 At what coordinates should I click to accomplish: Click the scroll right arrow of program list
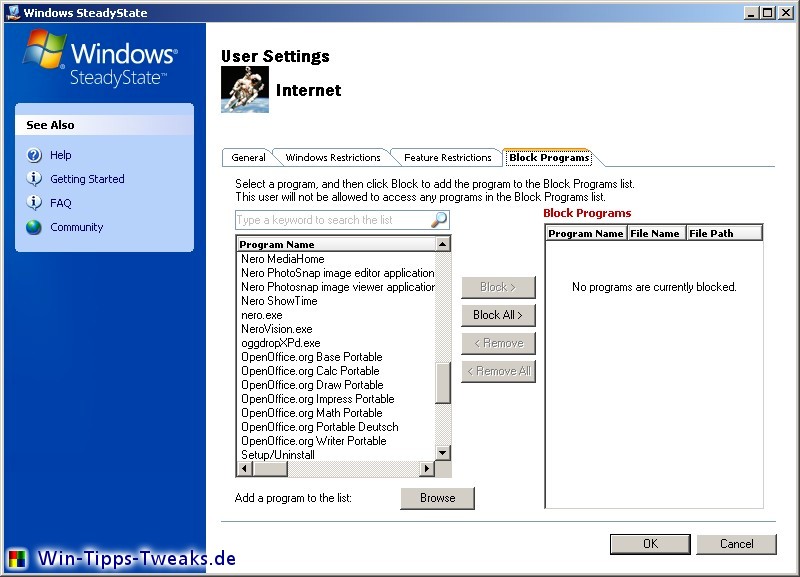pyautogui.click(x=427, y=468)
